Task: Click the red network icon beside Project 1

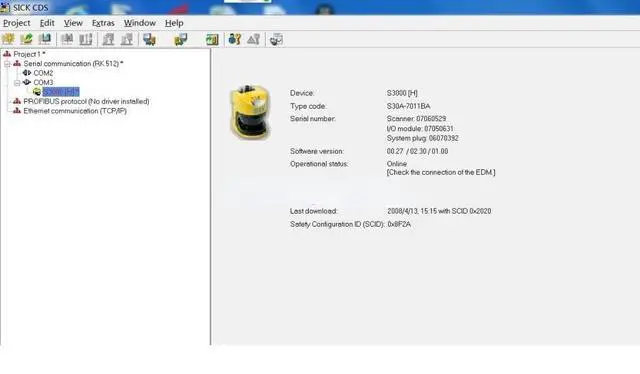Action: (7, 54)
